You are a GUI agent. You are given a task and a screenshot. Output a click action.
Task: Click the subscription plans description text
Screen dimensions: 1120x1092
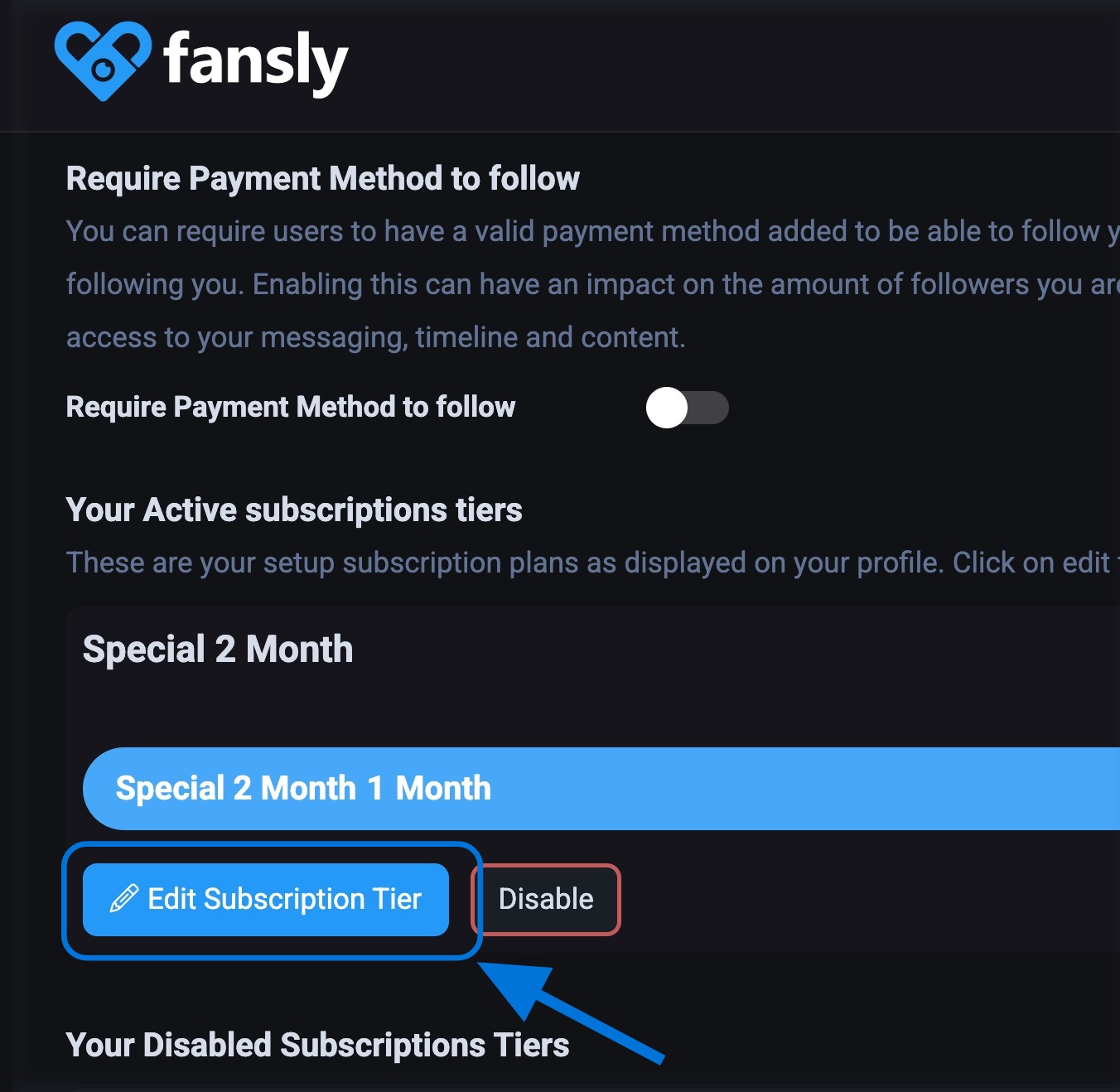(497, 562)
